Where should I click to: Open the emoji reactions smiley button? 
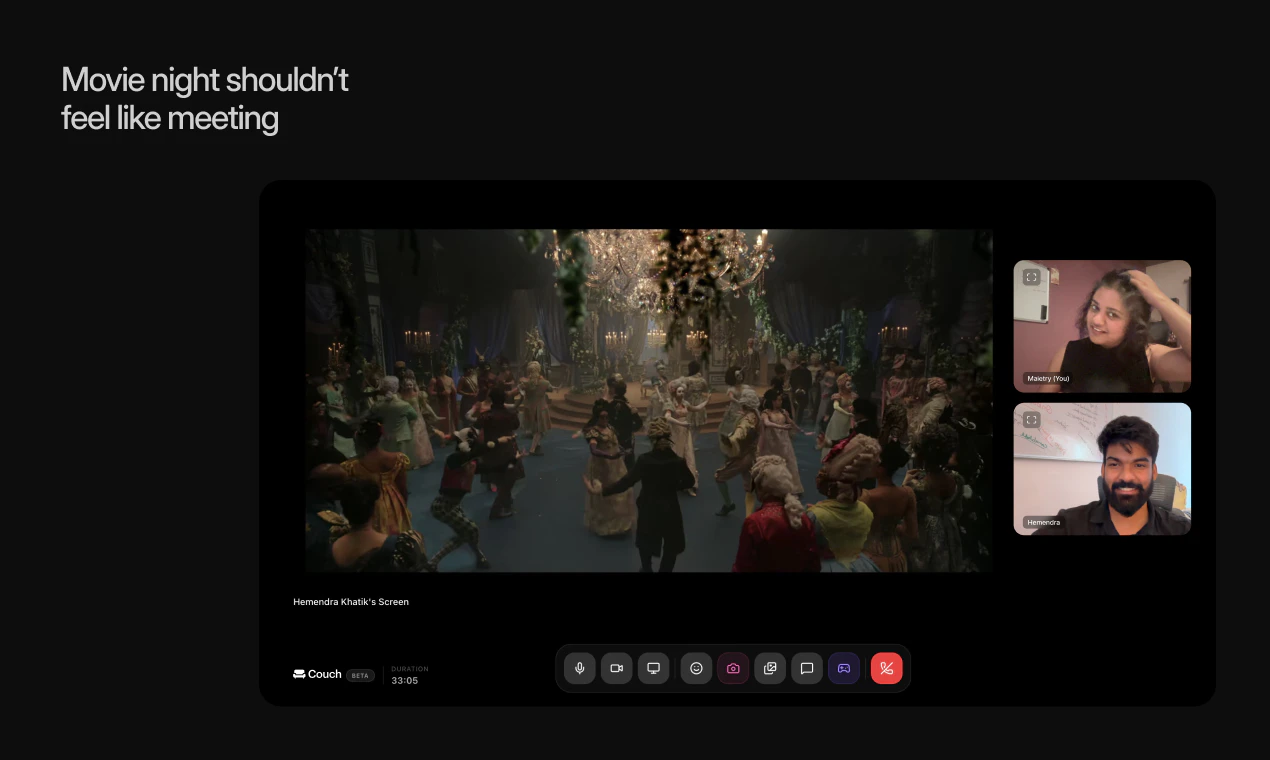coord(697,668)
